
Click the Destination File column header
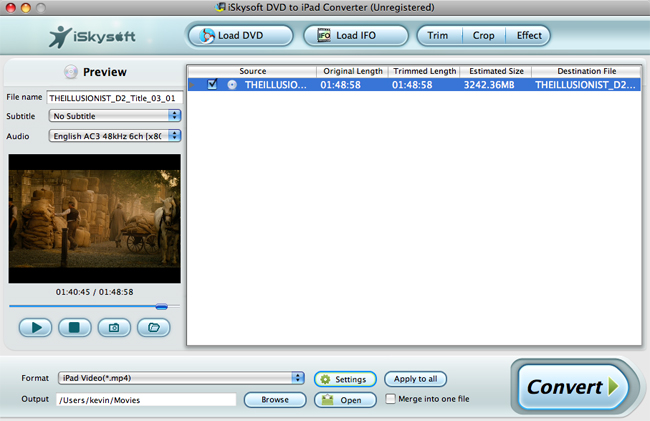[x=586, y=71]
